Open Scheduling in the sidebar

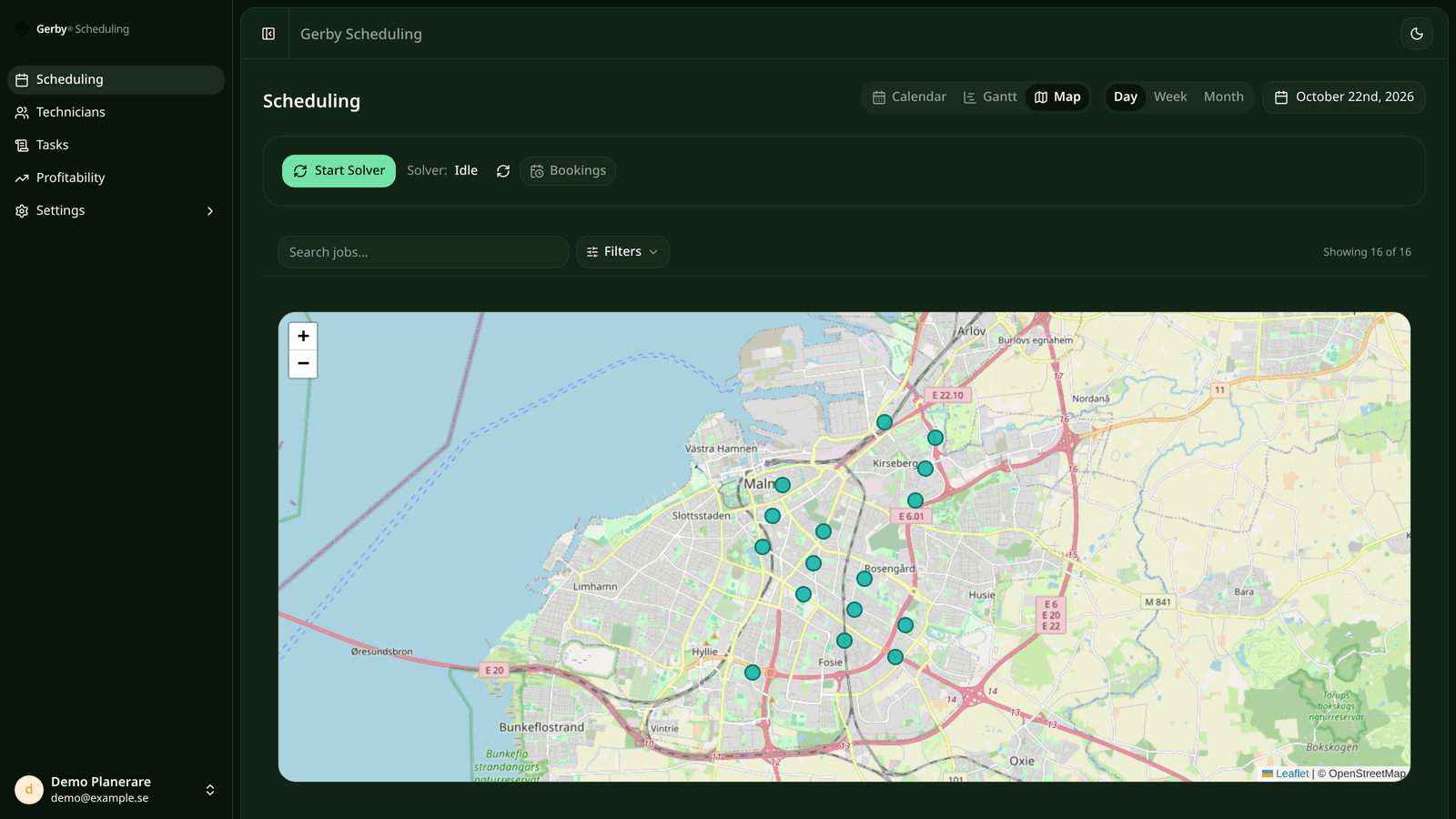tap(116, 80)
